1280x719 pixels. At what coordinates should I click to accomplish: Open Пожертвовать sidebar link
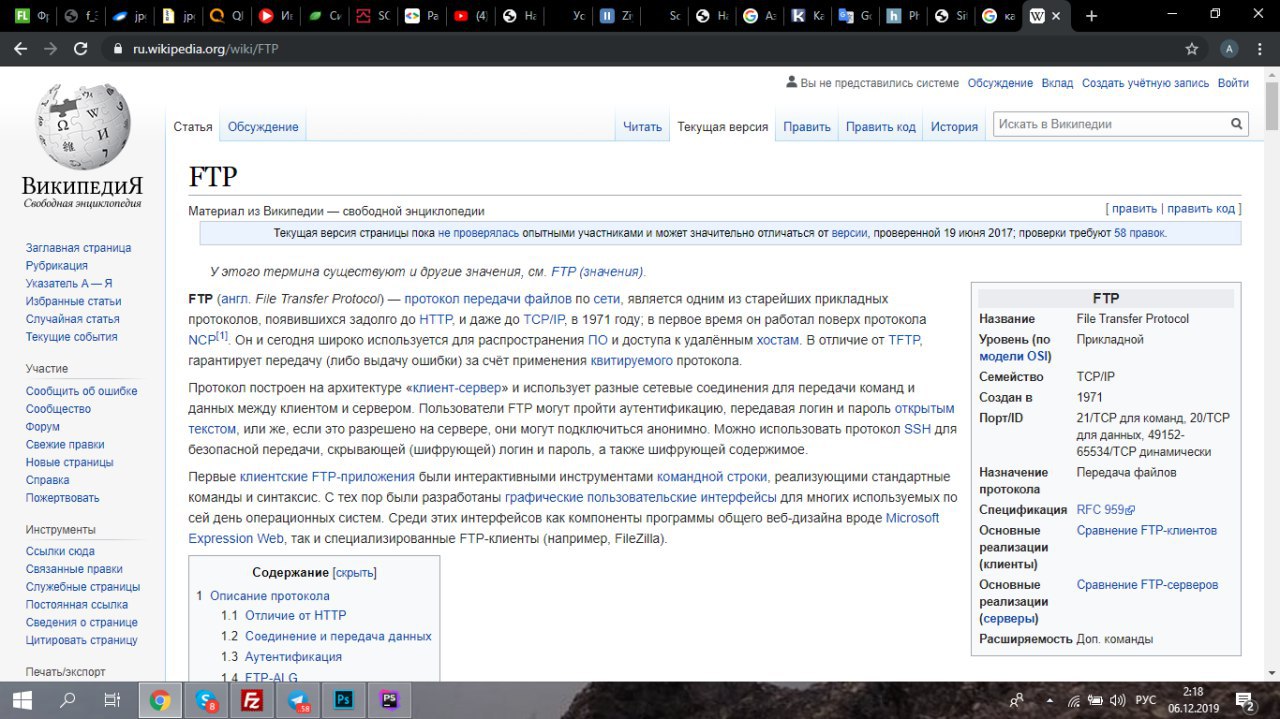point(63,498)
